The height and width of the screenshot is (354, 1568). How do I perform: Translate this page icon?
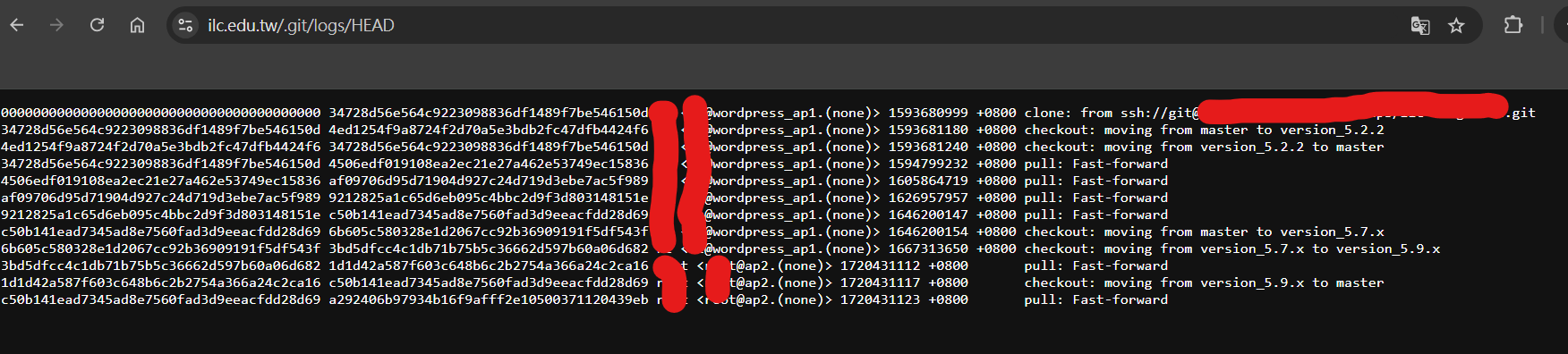1420,25
